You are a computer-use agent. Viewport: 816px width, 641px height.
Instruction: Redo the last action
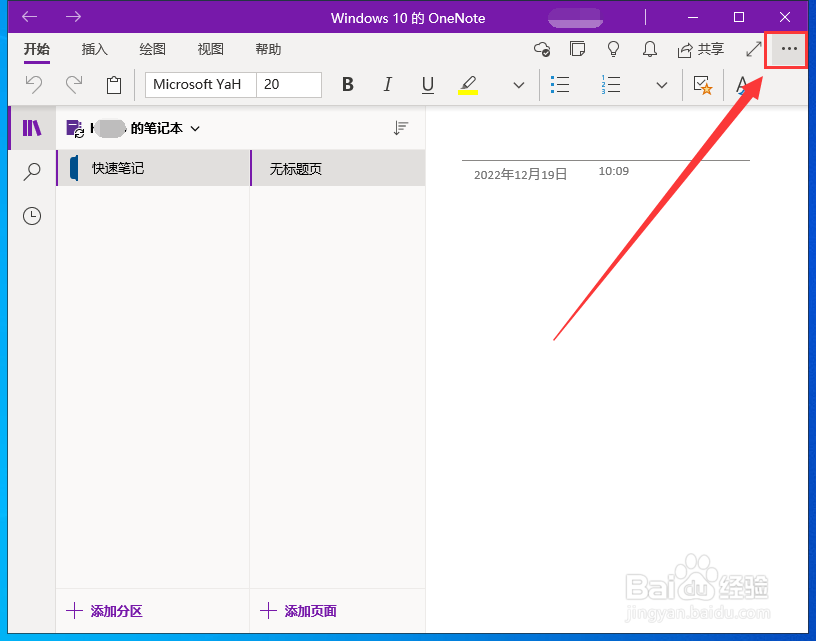click(x=74, y=84)
